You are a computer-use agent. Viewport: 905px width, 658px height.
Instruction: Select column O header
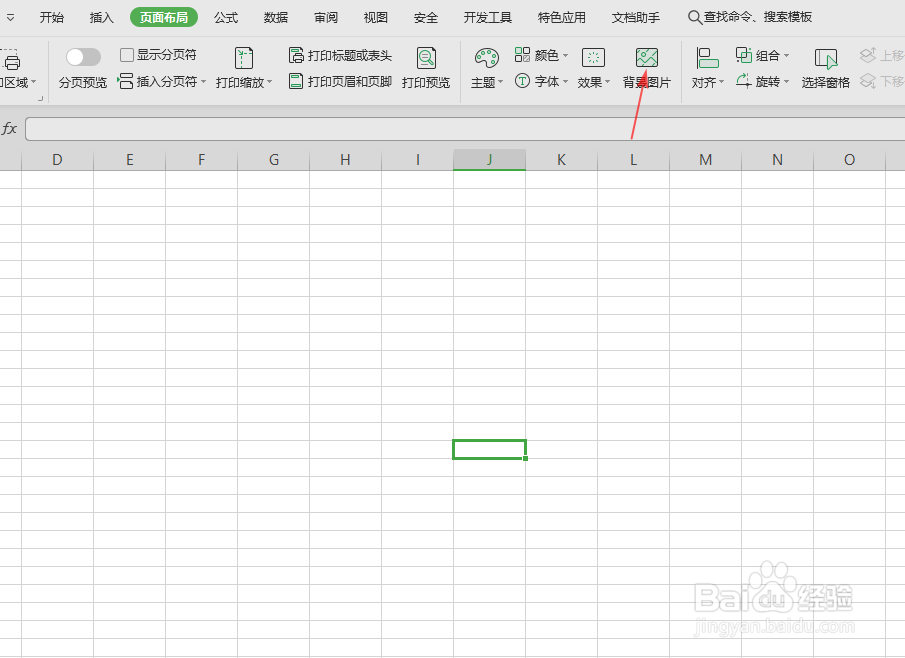849,160
